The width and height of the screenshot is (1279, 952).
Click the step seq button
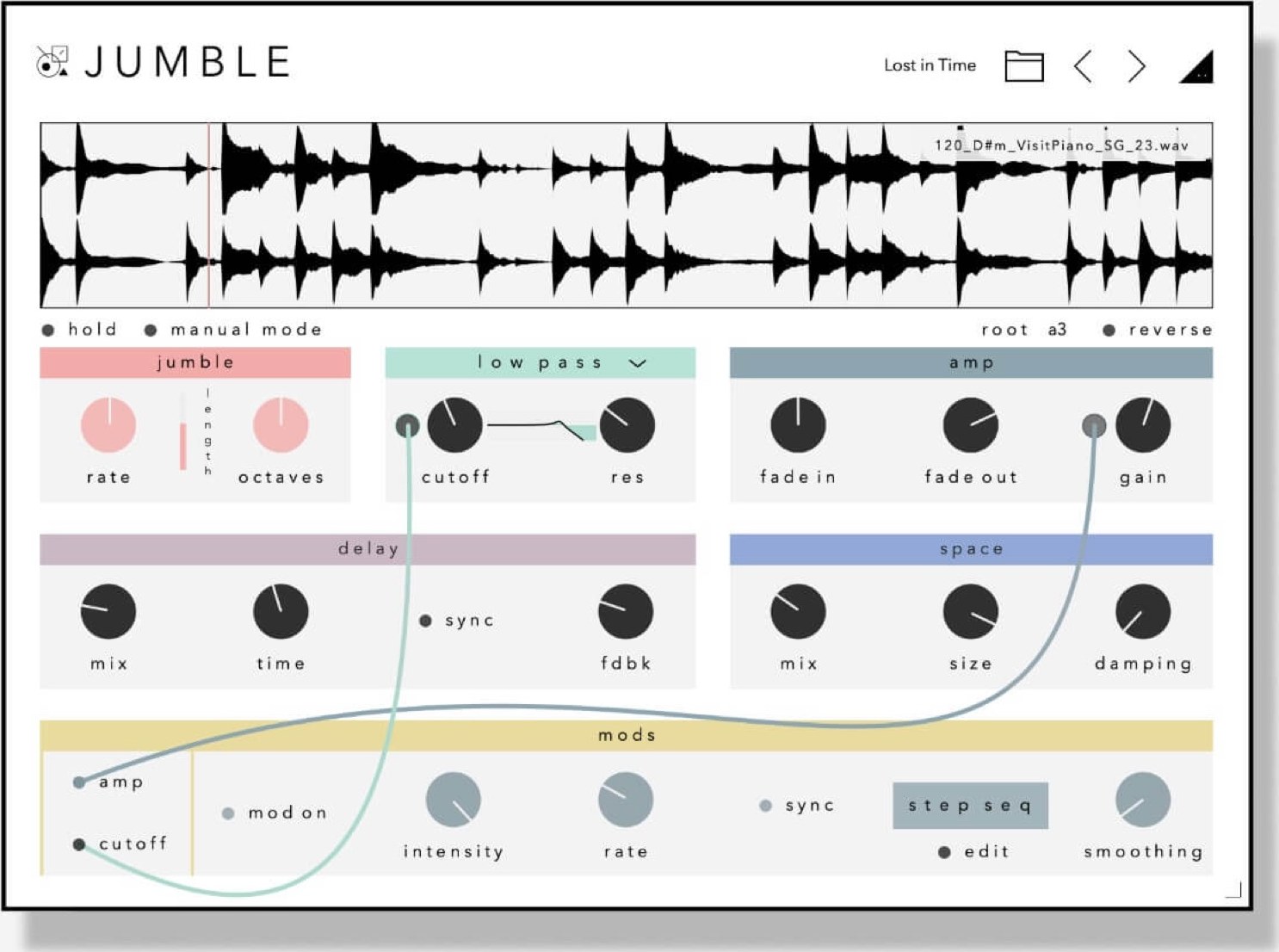(970, 806)
